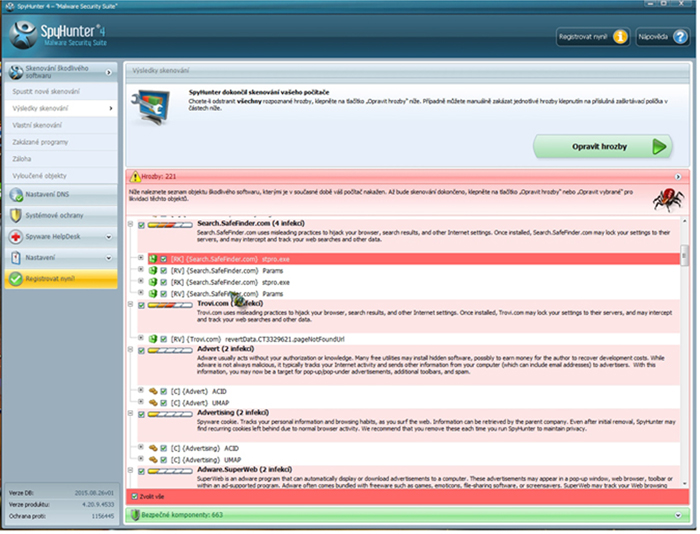Select Zakázané programy in the sidebar
This screenshot has height=534, width=700.
coord(42,142)
